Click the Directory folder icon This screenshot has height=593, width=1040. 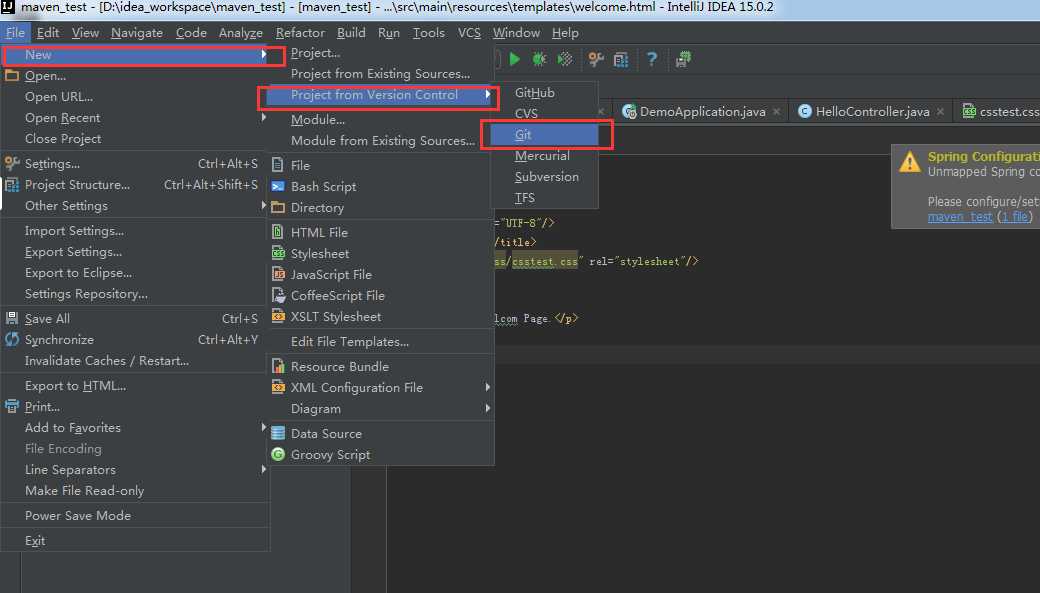(x=279, y=208)
